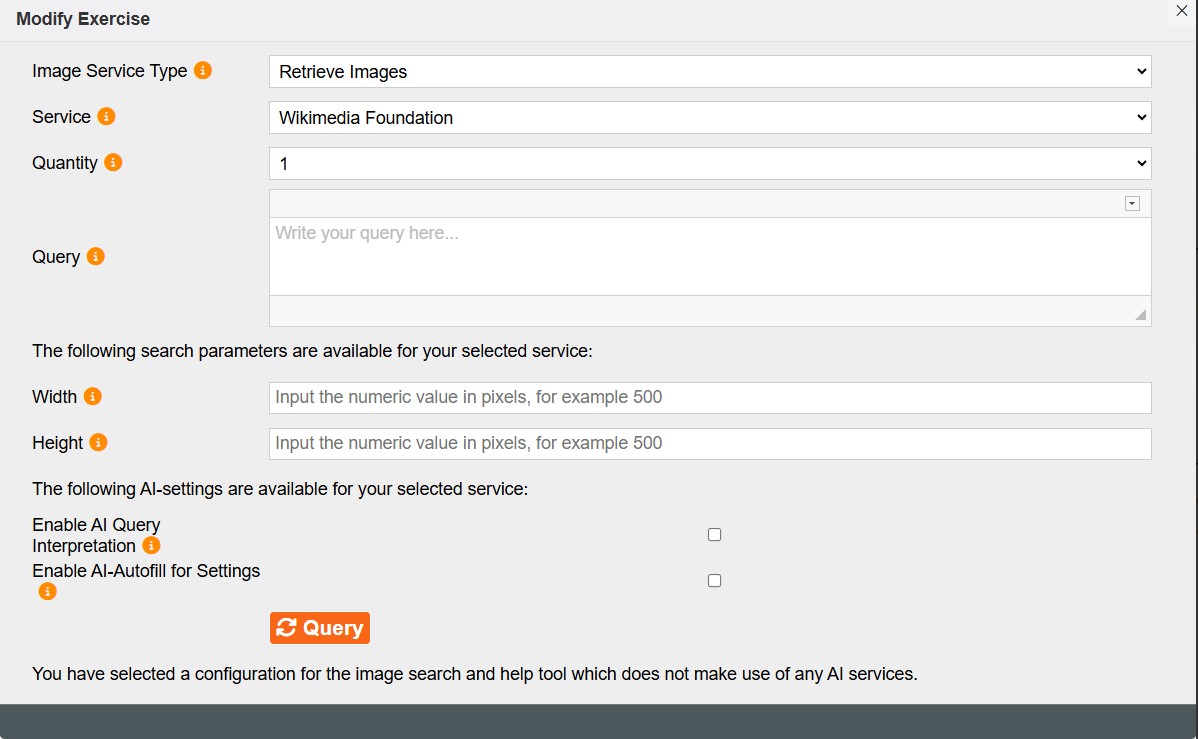Click the info icon beside Query label
The image size is (1198, 739).
pos(96,256)
